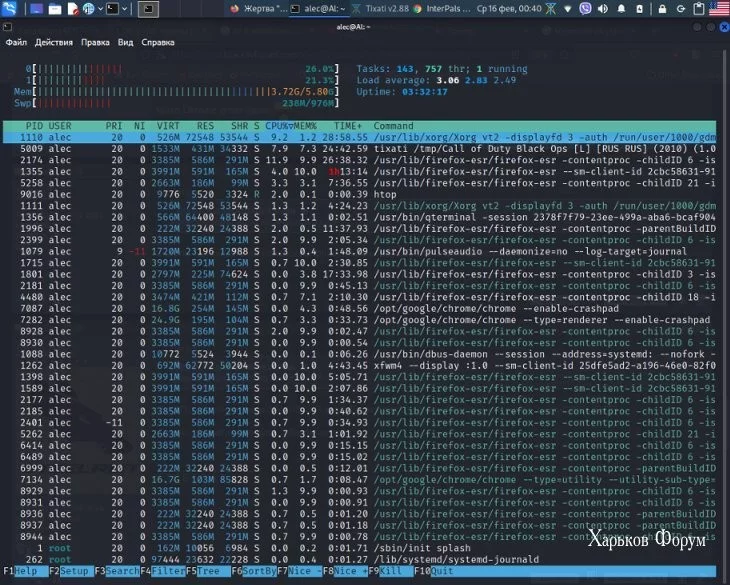Sort by the MEM% column header
Screen dimensions: 730x585
click(305, 126)
